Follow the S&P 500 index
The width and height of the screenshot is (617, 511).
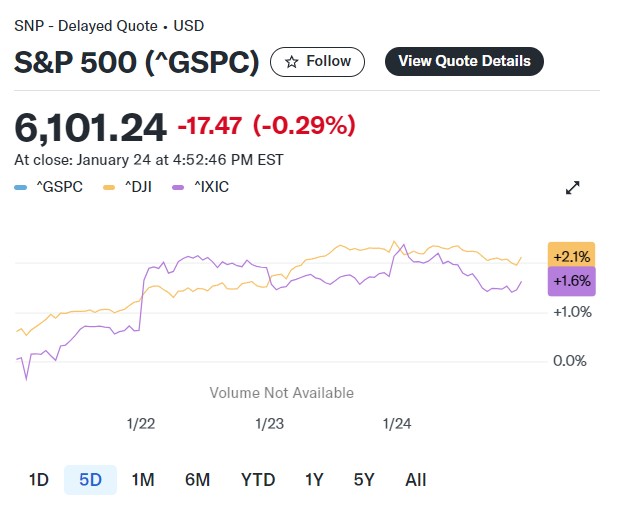(316, 62)
